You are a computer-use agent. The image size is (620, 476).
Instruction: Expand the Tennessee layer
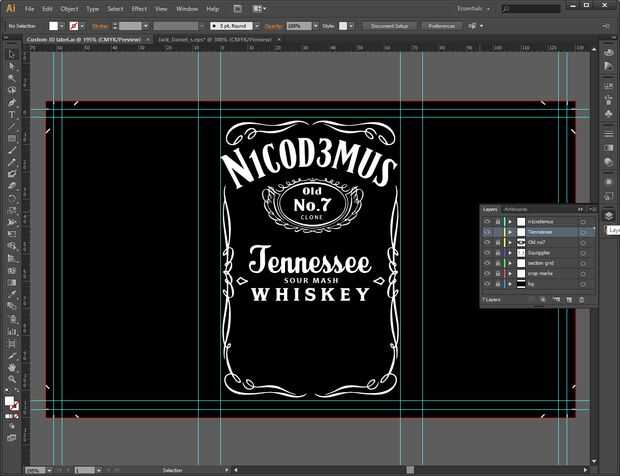(x=510, y=232)
